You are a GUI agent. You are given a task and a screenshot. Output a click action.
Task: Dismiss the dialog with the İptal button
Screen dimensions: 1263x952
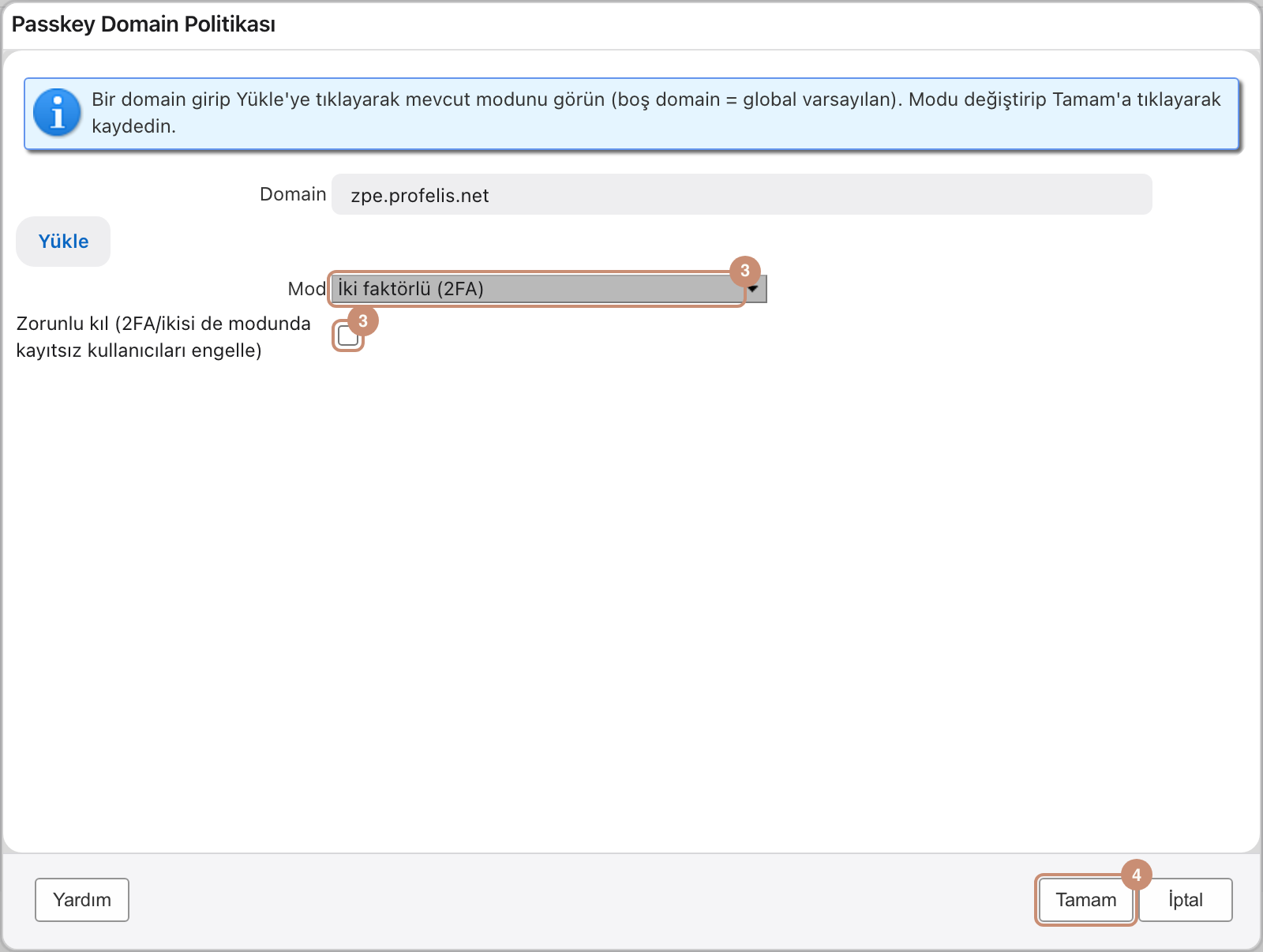coord(1186,900)
